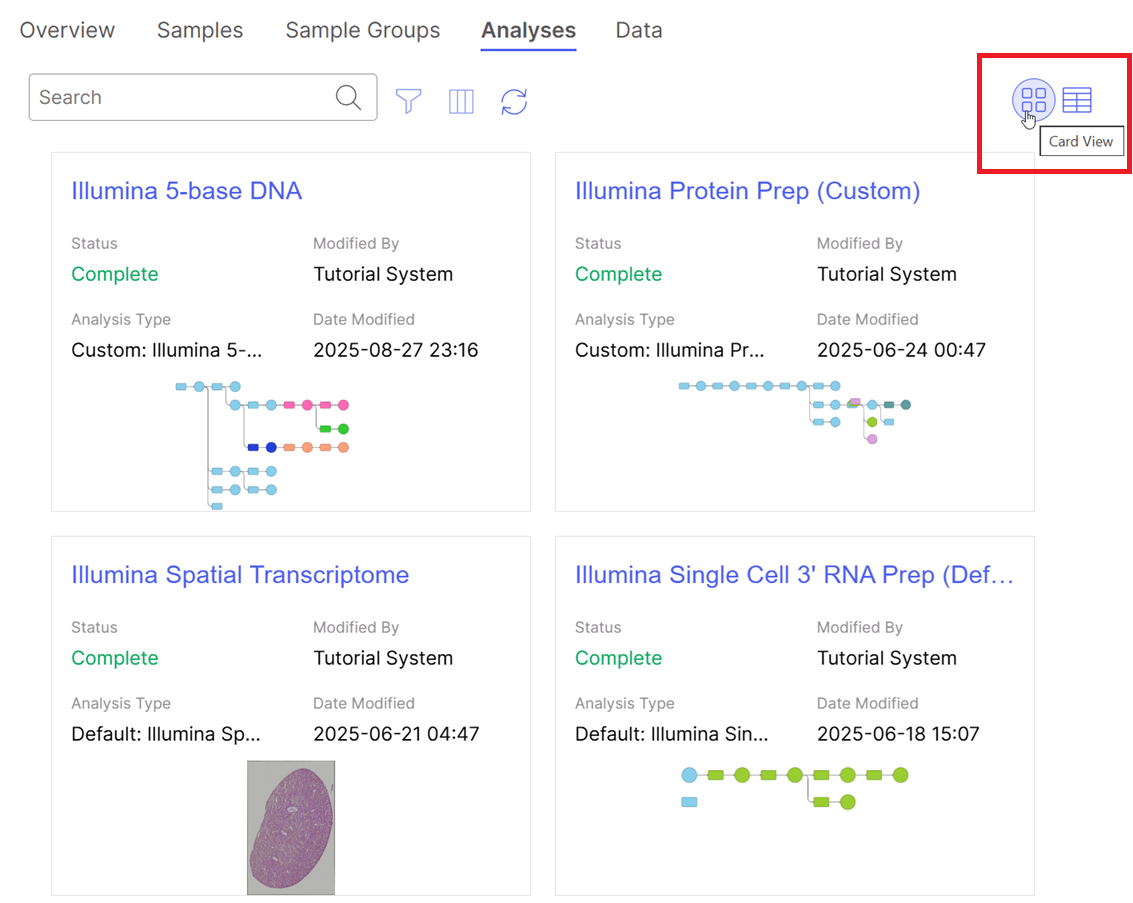Click the Single Cell RNA workflow diagram
Screen dimensions: 1133x903
[794, 787]
